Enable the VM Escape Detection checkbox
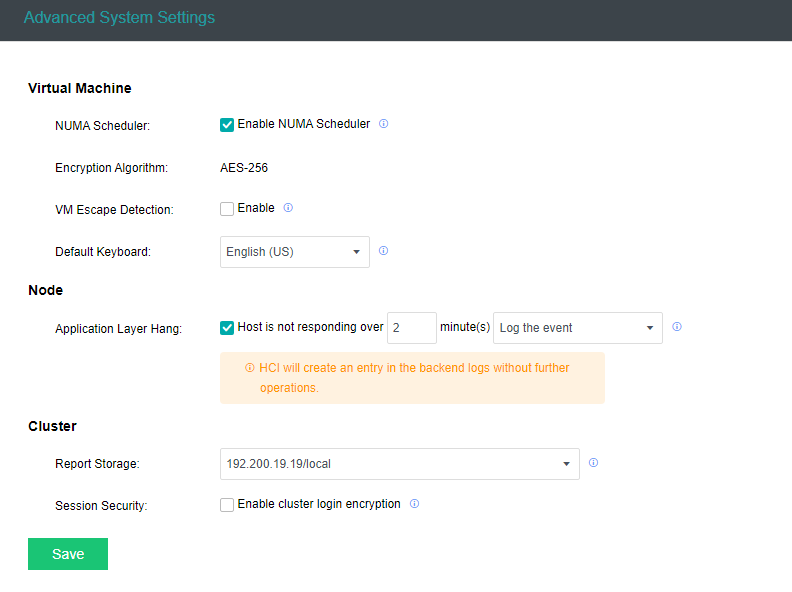792x592 pixels. point(227,209)
